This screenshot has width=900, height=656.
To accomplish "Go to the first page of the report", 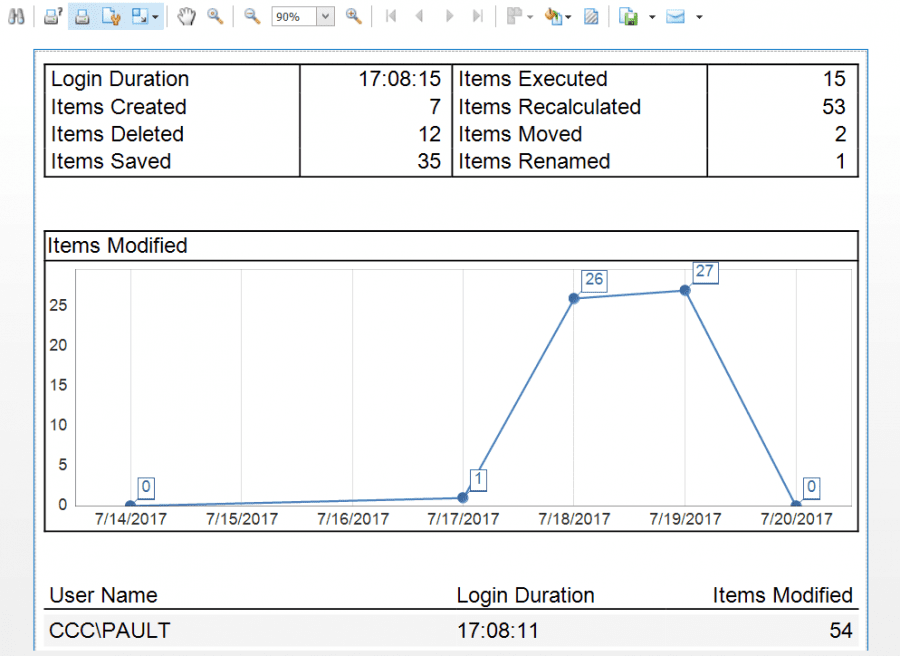I will pyautogui.click(x=391, y=16).
